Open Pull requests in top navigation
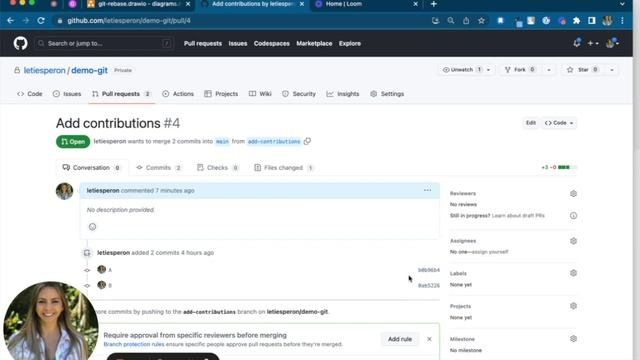 [x=203, y=43]
